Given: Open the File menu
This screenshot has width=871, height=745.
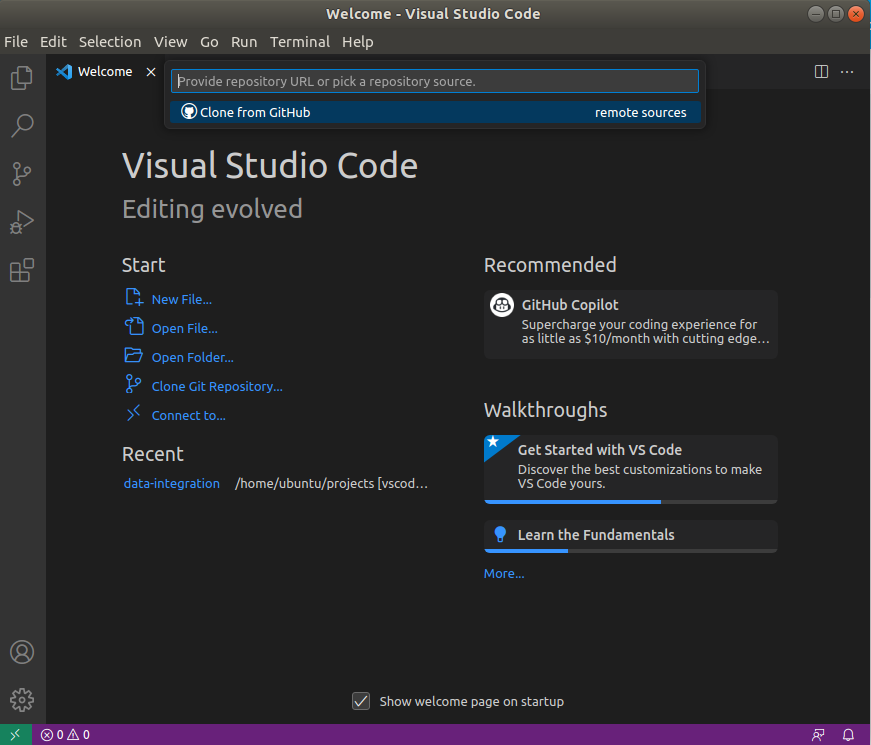Looking at the screenshot, I should (16, 42).
